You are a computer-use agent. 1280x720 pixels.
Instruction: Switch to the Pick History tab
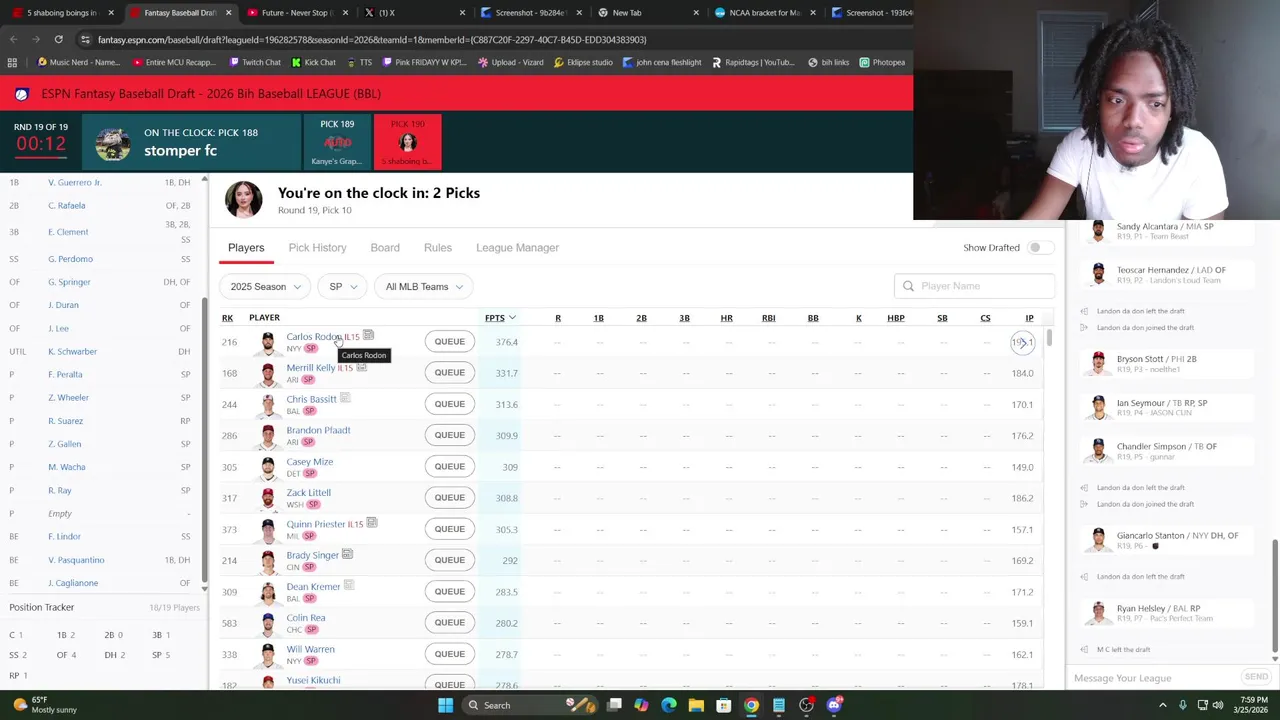317,247
